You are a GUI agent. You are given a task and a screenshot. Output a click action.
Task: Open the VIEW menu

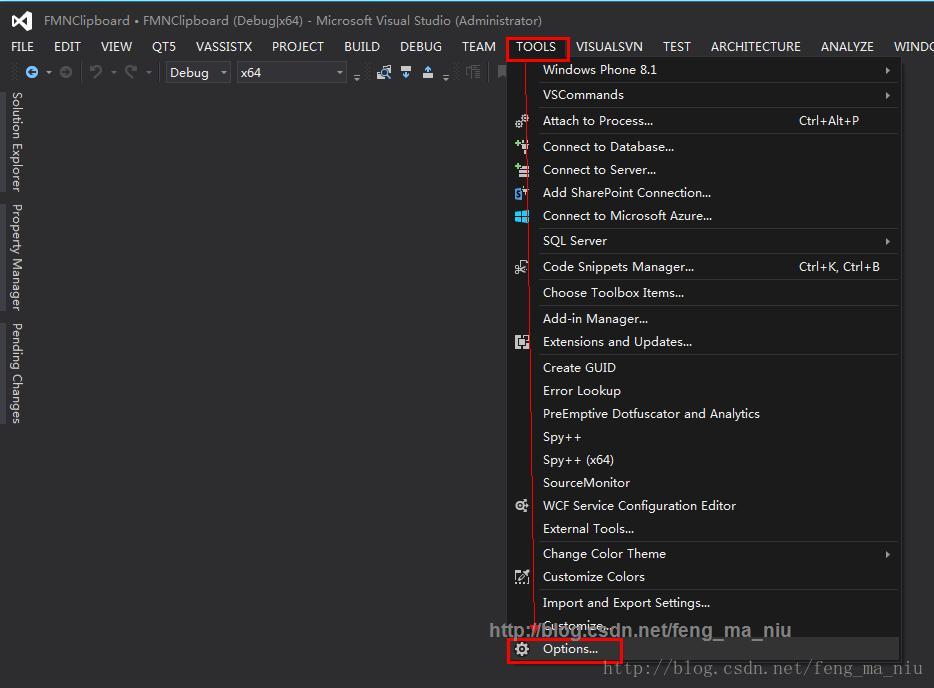point(116,46)
